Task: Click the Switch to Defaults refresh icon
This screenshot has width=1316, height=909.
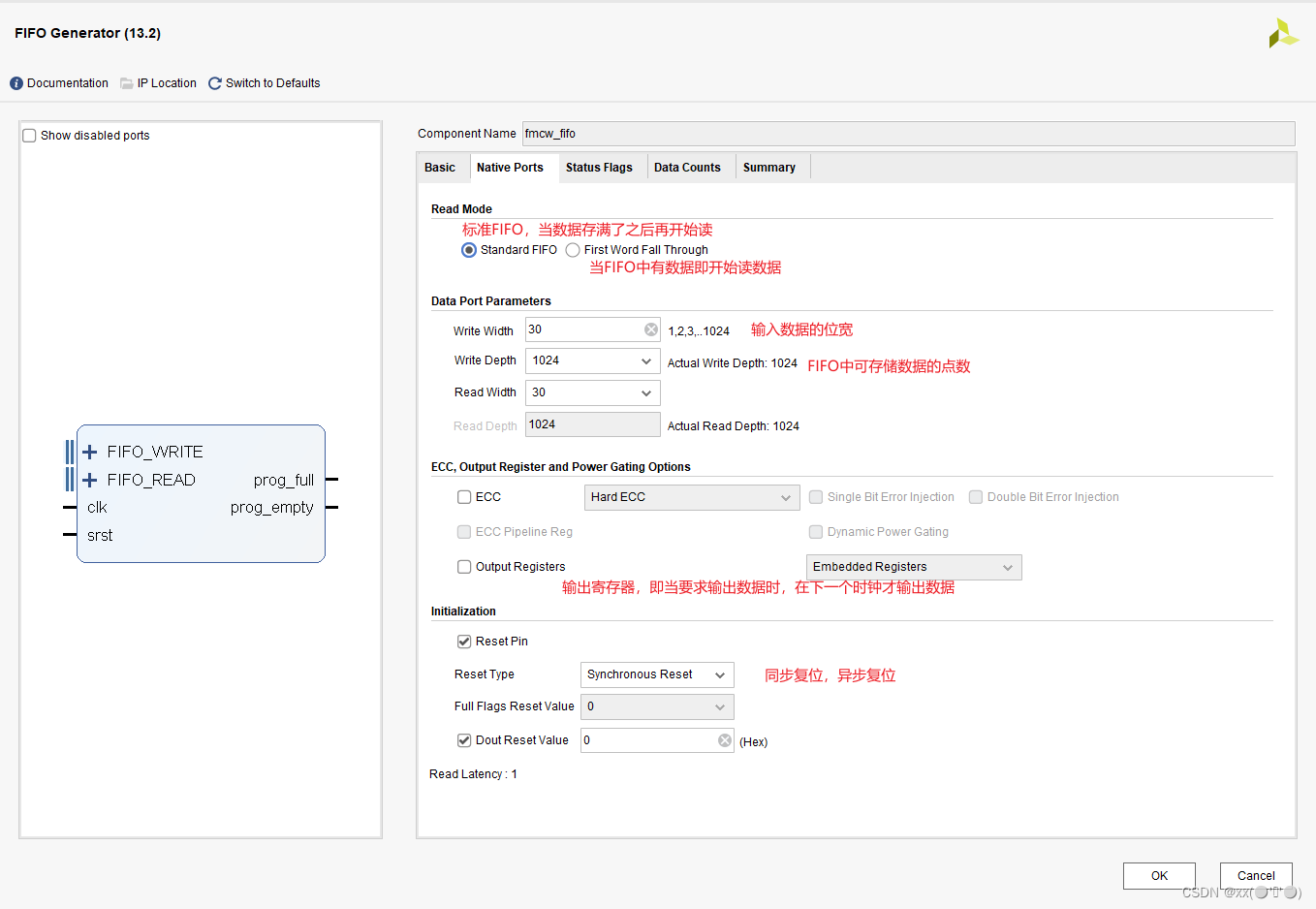Action: coord(215,83)
